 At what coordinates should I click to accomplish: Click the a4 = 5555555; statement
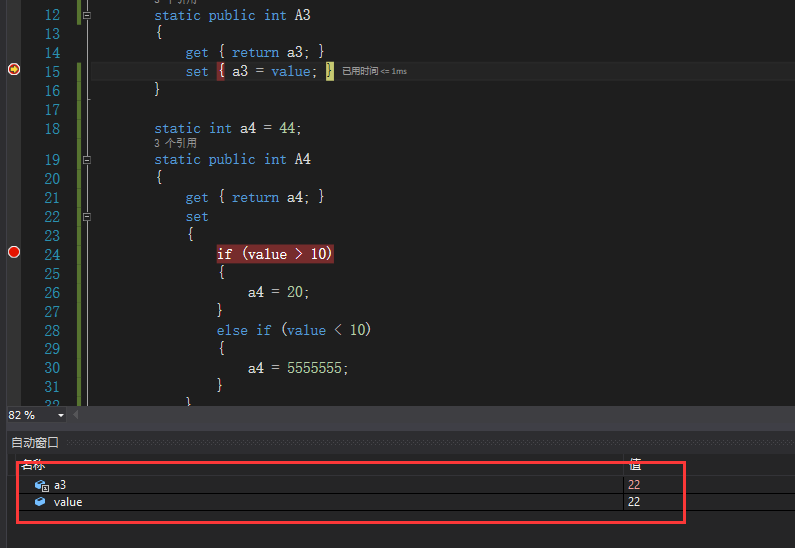(x=298, y=368)
